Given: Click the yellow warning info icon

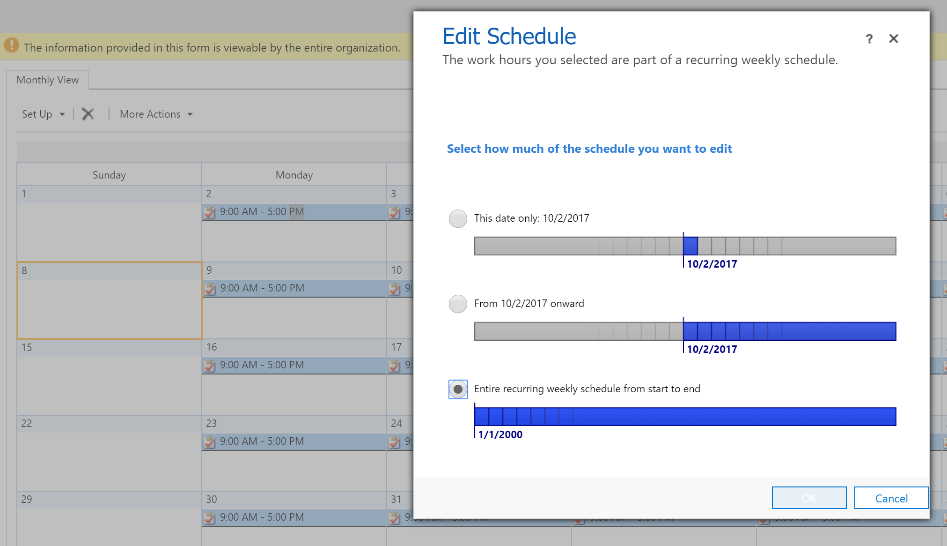Looking at the screenshot, I should tap(11, 46).
